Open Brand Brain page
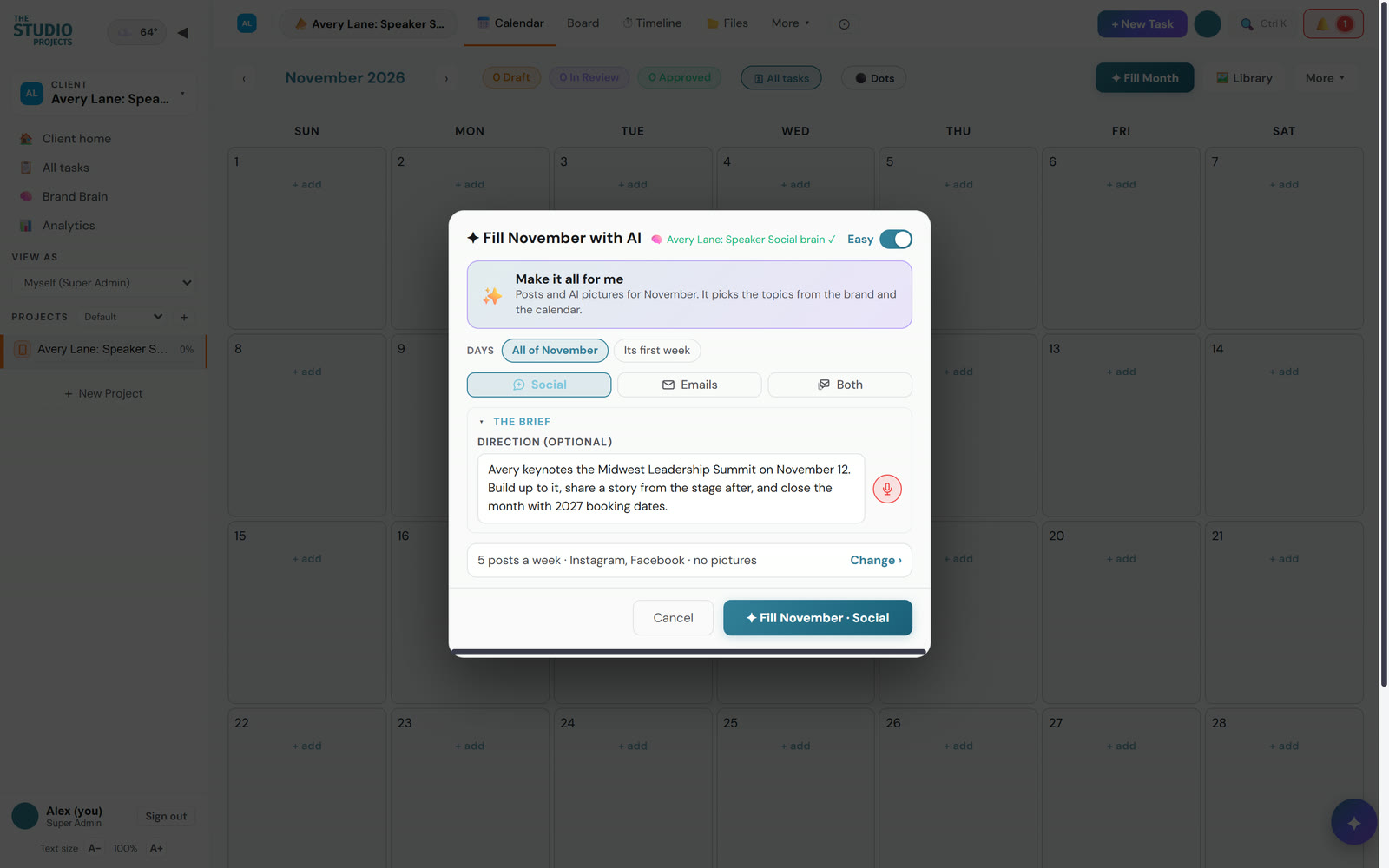Screen dimensions: 1389x868 (75, 196)
